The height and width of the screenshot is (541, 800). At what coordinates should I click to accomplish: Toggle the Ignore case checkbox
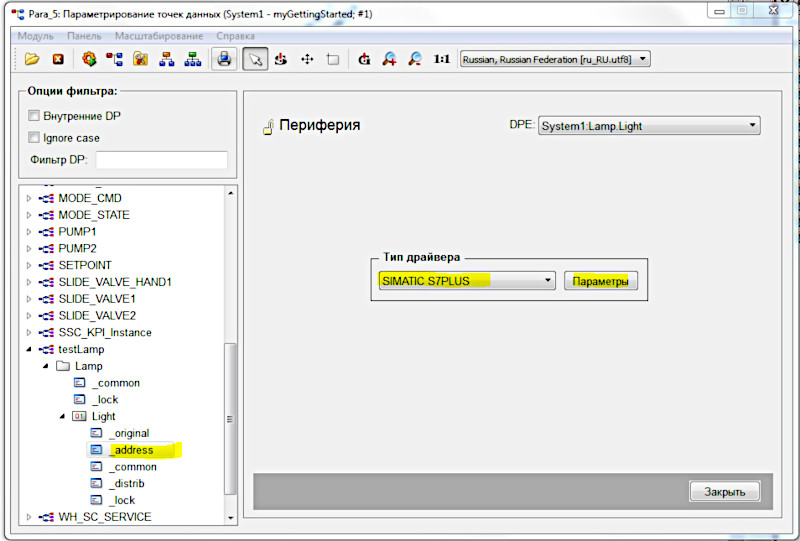pos(34,137)
